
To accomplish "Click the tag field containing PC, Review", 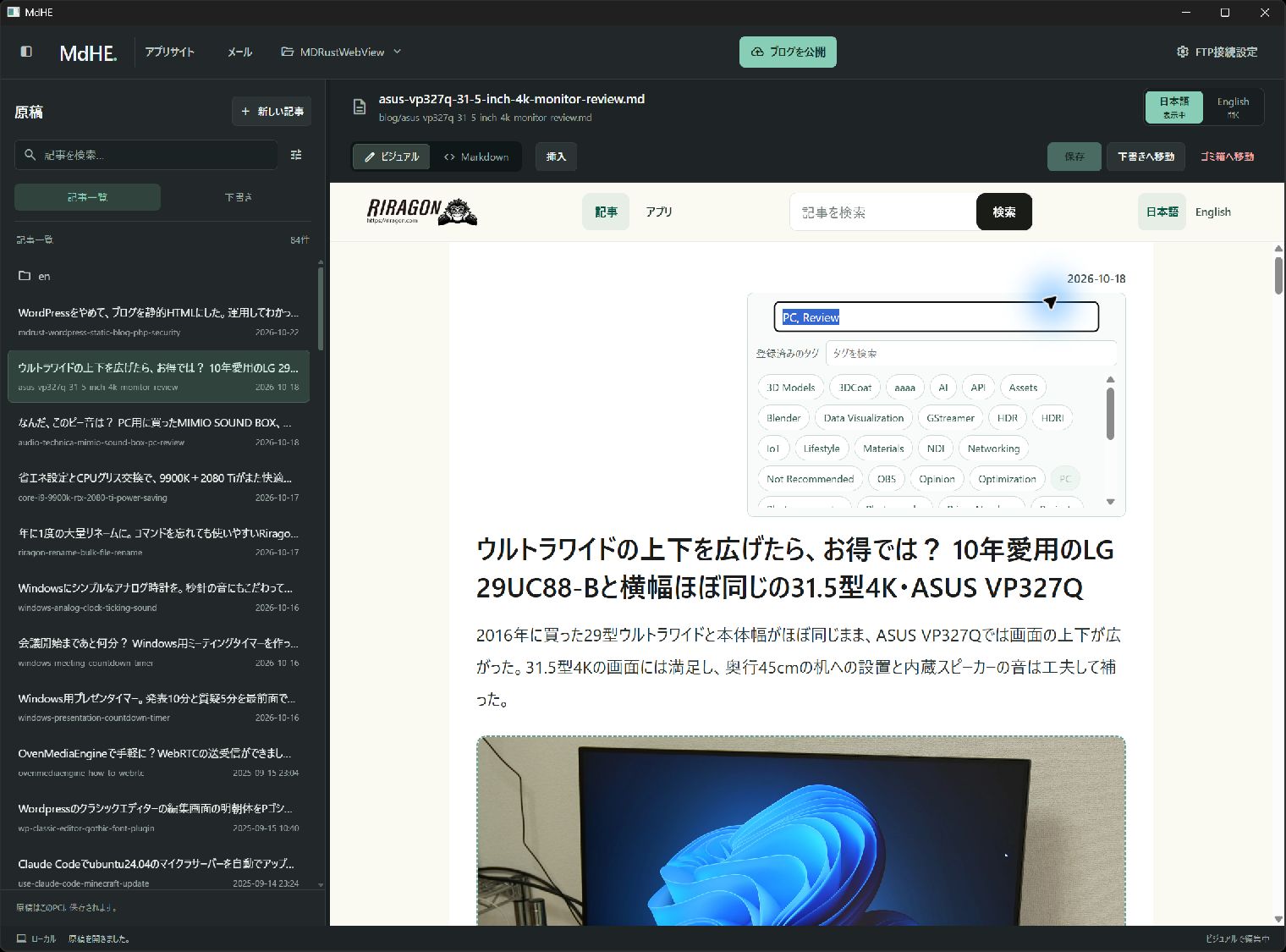I will click(936, 317).
